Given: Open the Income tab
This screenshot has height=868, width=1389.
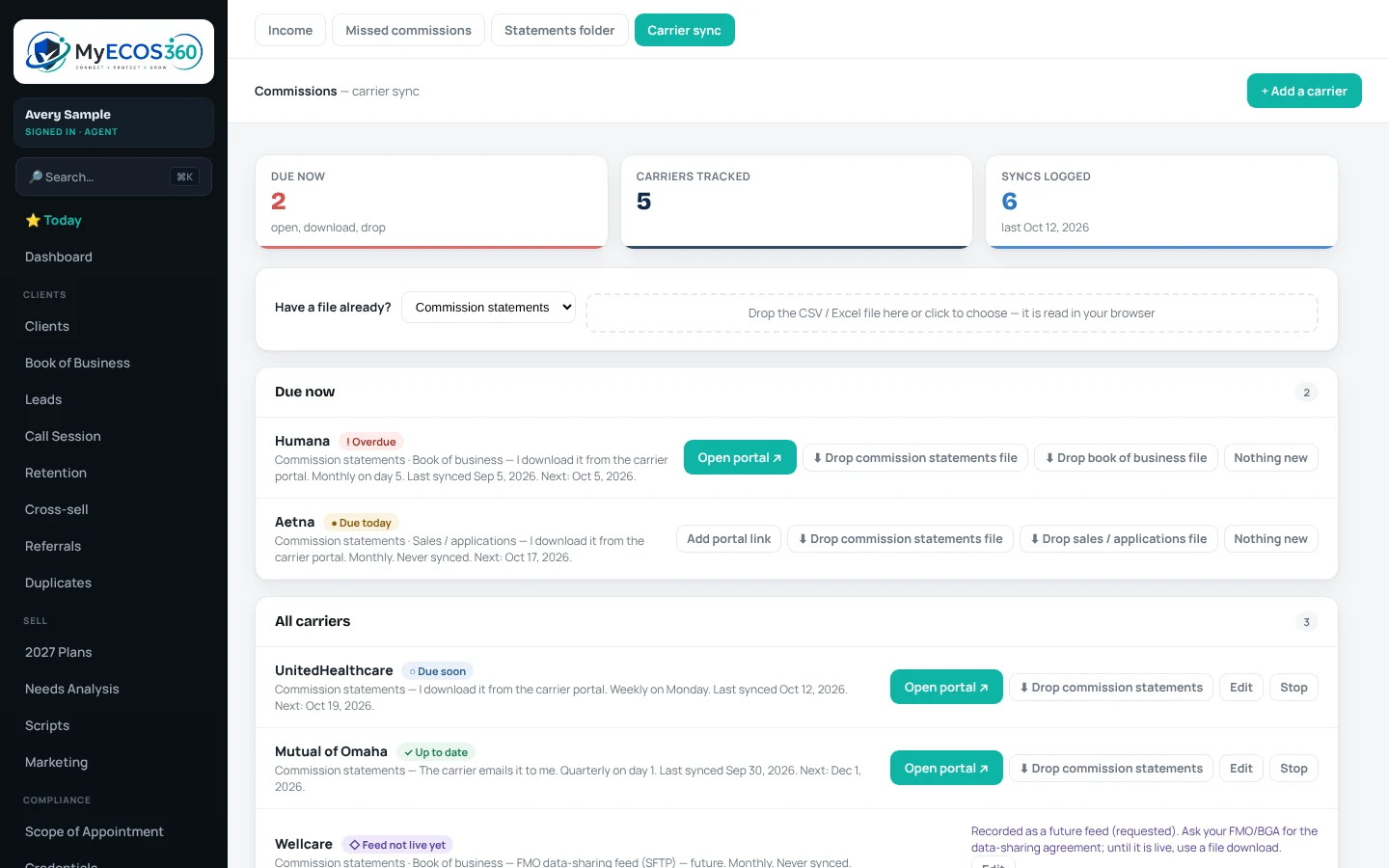Looking at the screenshot, I should coord(290,30).
